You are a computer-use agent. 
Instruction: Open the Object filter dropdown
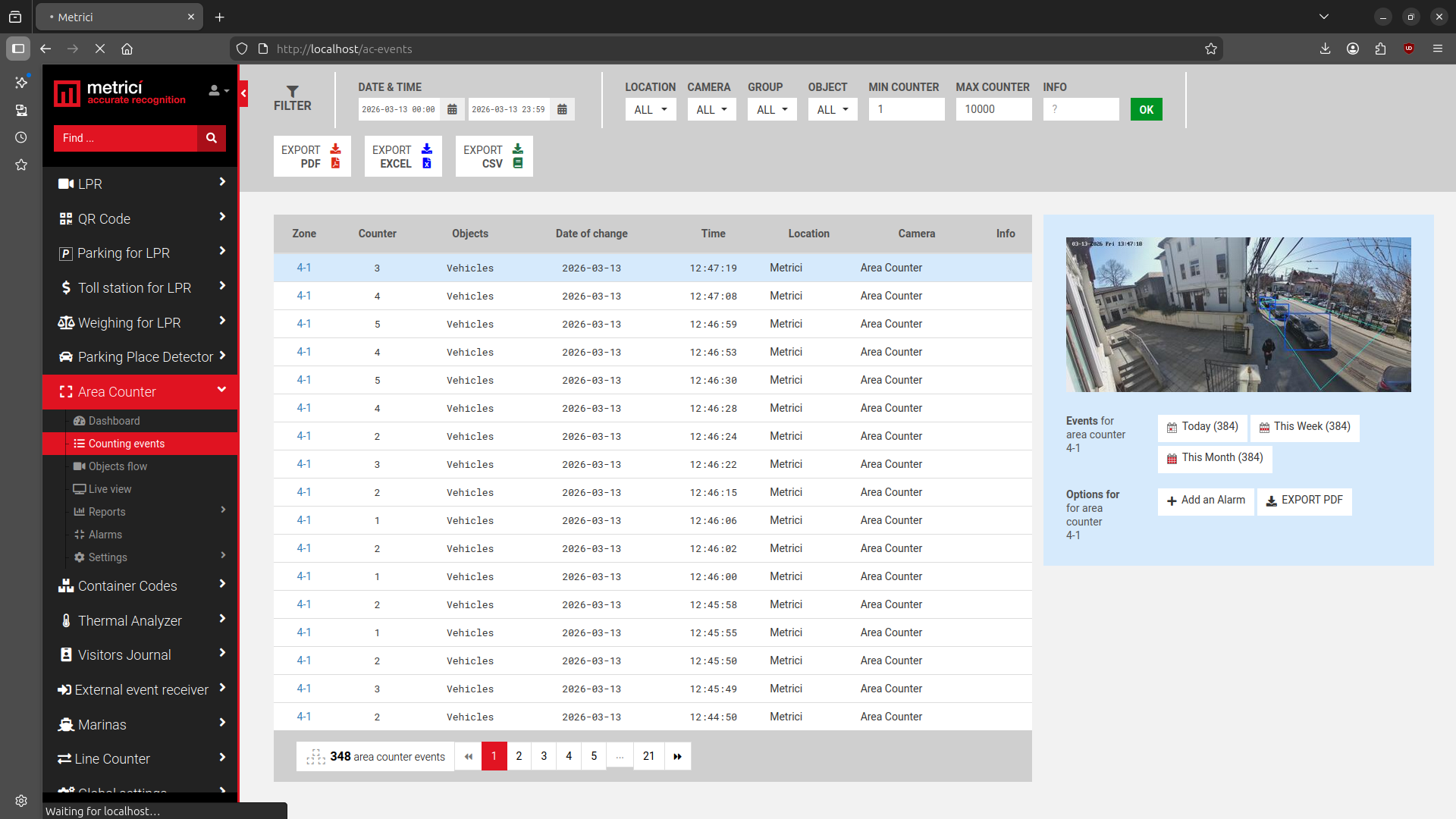click(833, 109)
